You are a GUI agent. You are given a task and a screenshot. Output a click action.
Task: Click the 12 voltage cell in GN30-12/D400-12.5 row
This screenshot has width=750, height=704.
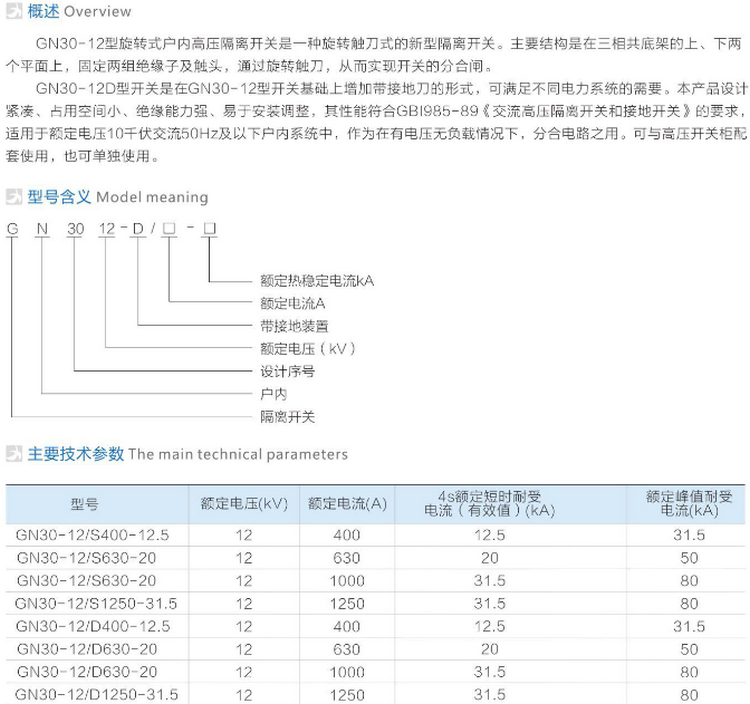[x=244, y=627]
